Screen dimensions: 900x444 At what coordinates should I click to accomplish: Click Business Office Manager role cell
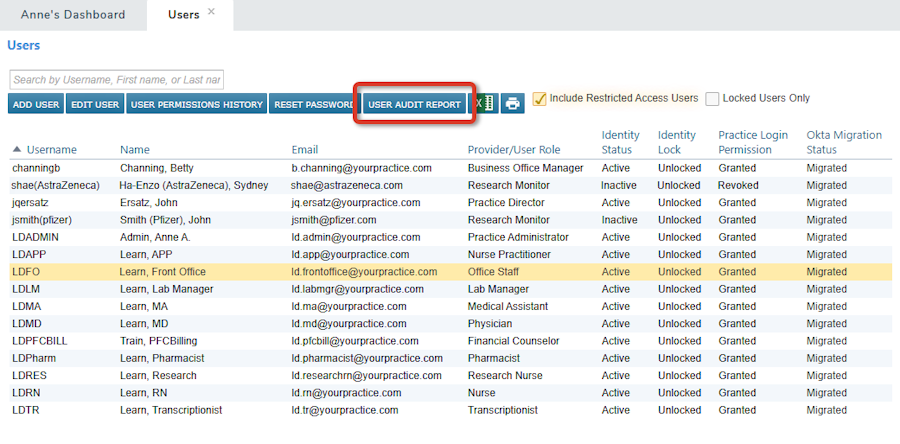pos(525,168)
